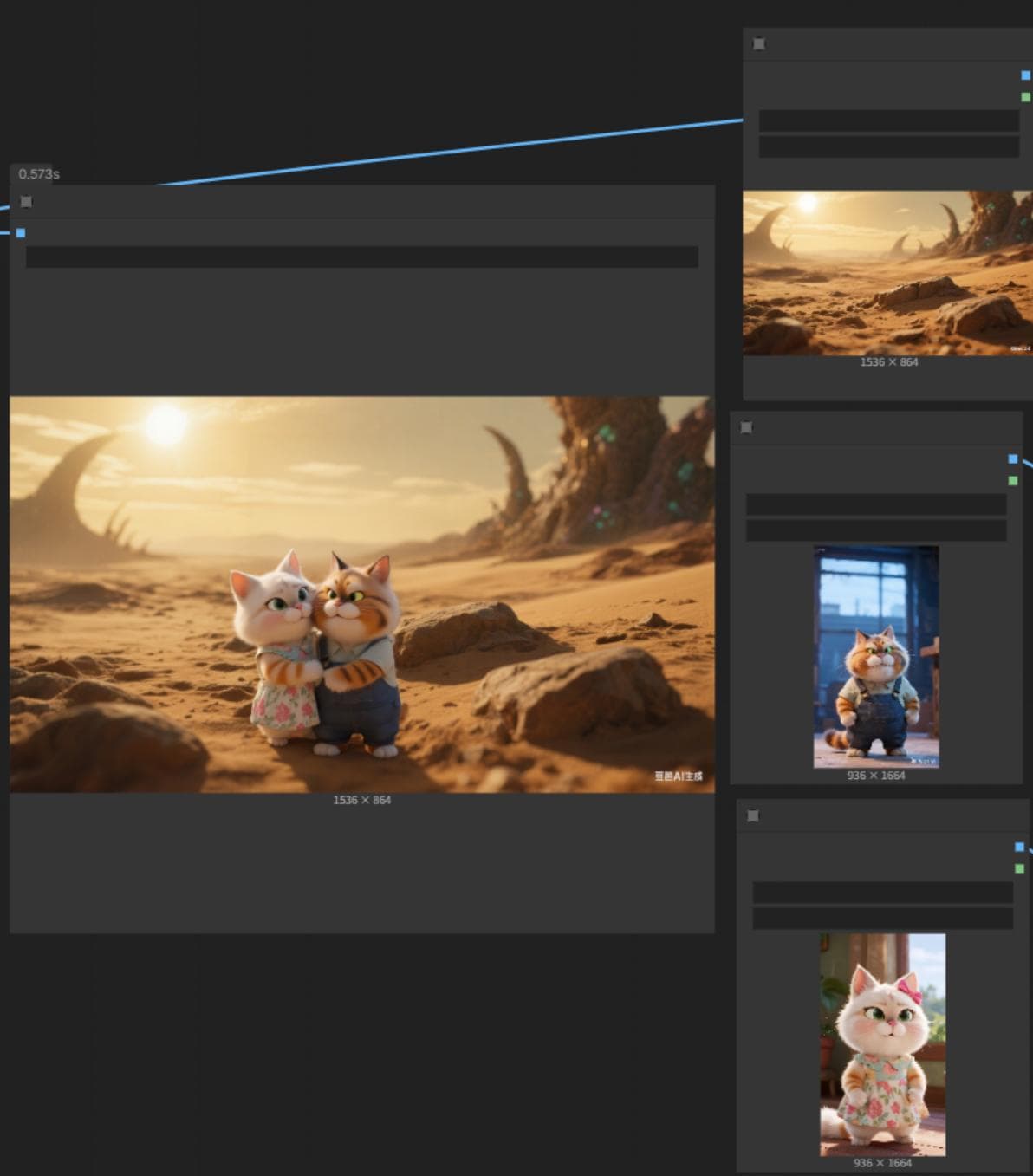The image size is (1033, 1176).
Task: Click the wide input field in the two-cats preview node
Action: (x=362, y=257)
